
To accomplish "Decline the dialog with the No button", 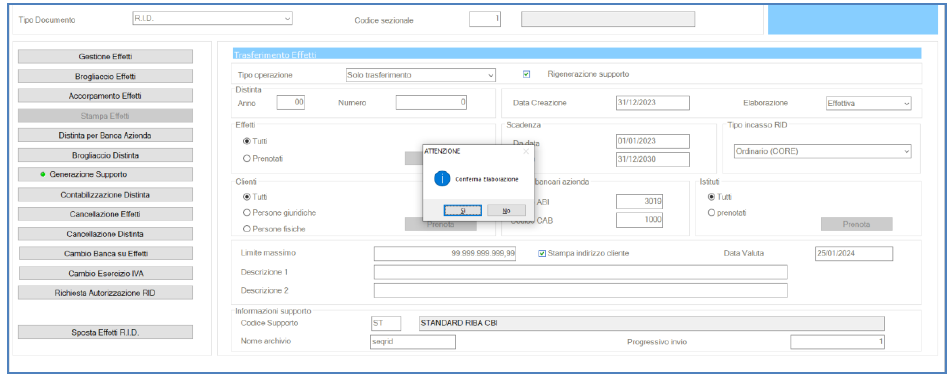I will pyautogui.click(x=506, y=210).
